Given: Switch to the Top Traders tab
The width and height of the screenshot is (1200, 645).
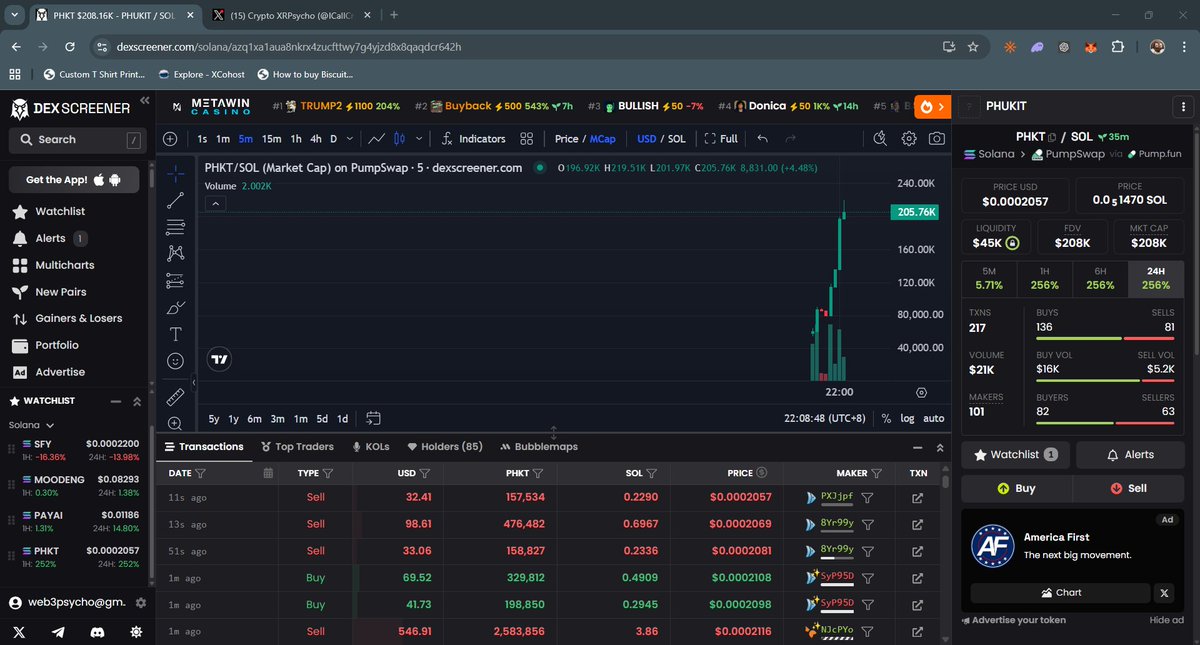Looking at the screenshot, I should (297, 446).
